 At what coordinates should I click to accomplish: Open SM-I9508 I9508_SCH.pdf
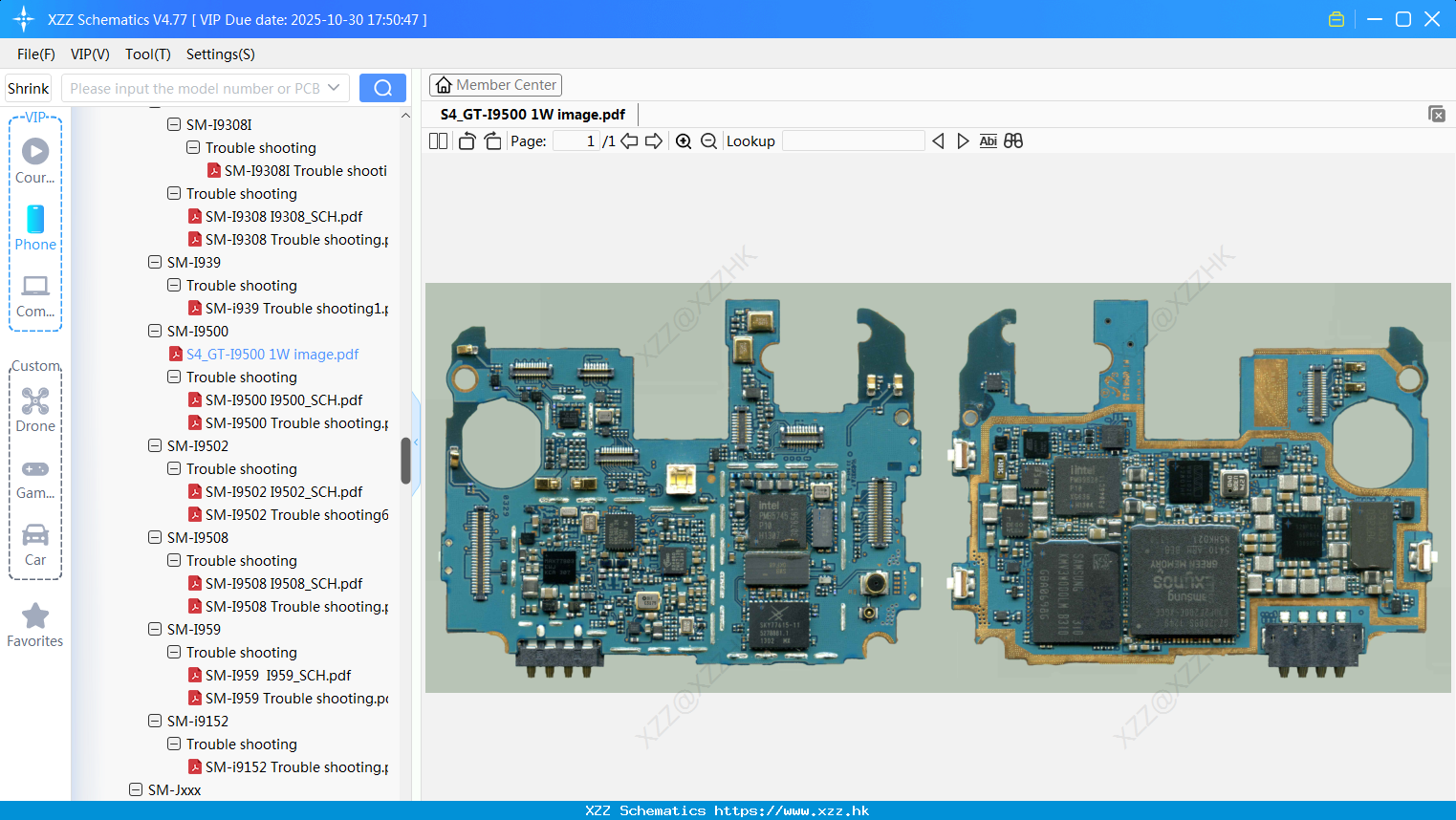[x=284, y=583]
